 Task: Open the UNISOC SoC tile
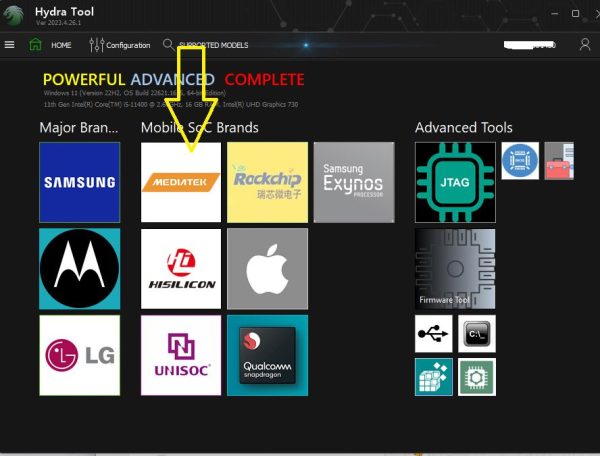click(x=181, y=355)
